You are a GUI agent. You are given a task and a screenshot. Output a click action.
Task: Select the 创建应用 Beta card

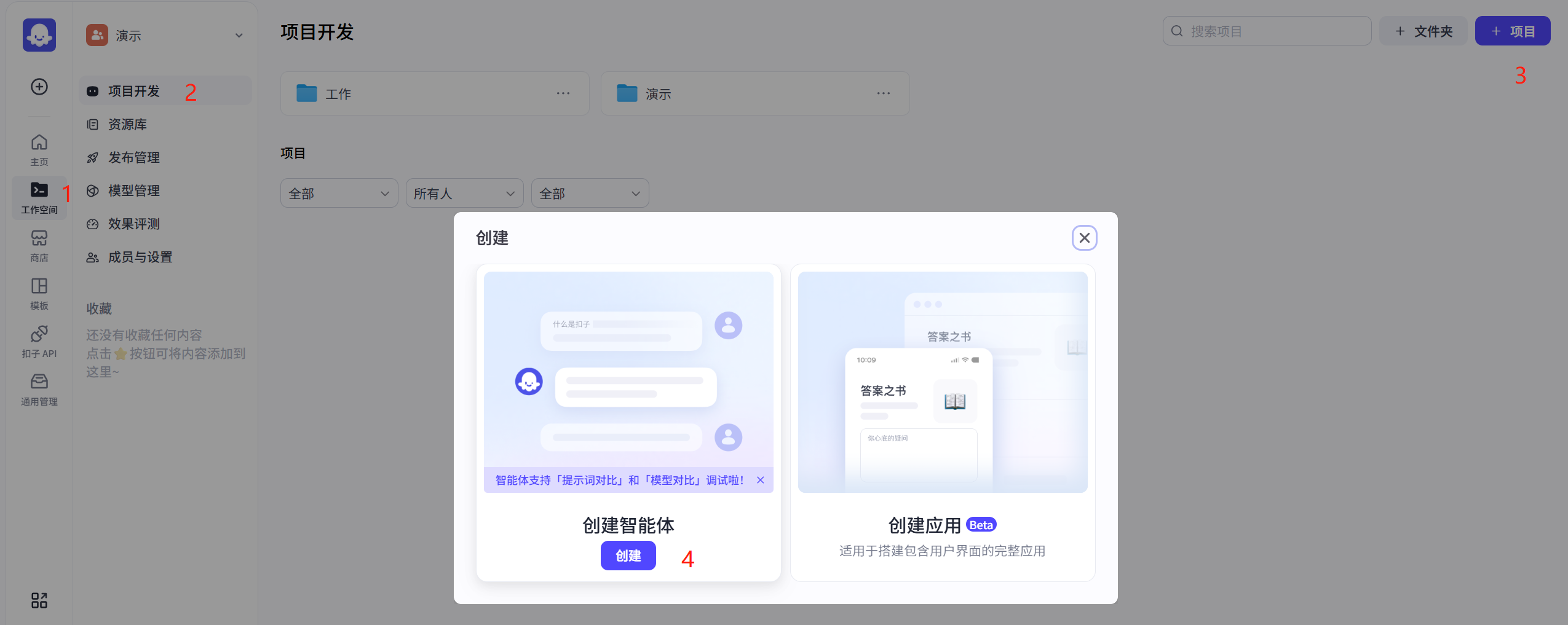[x=942, y=422]
